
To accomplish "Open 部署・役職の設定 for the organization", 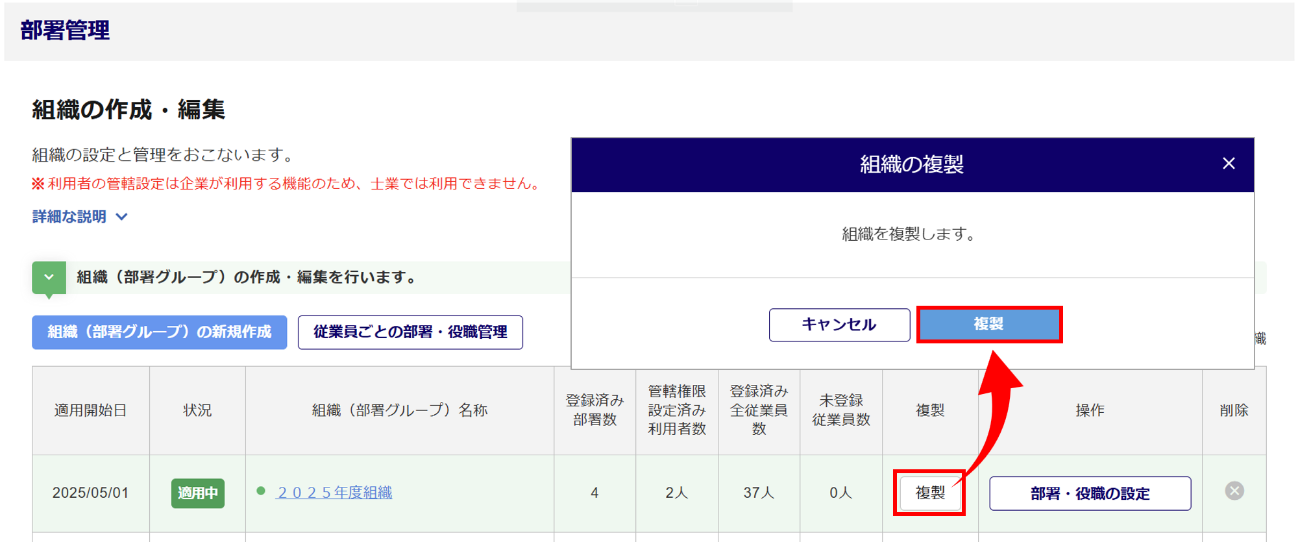I will pos(1090,493).
